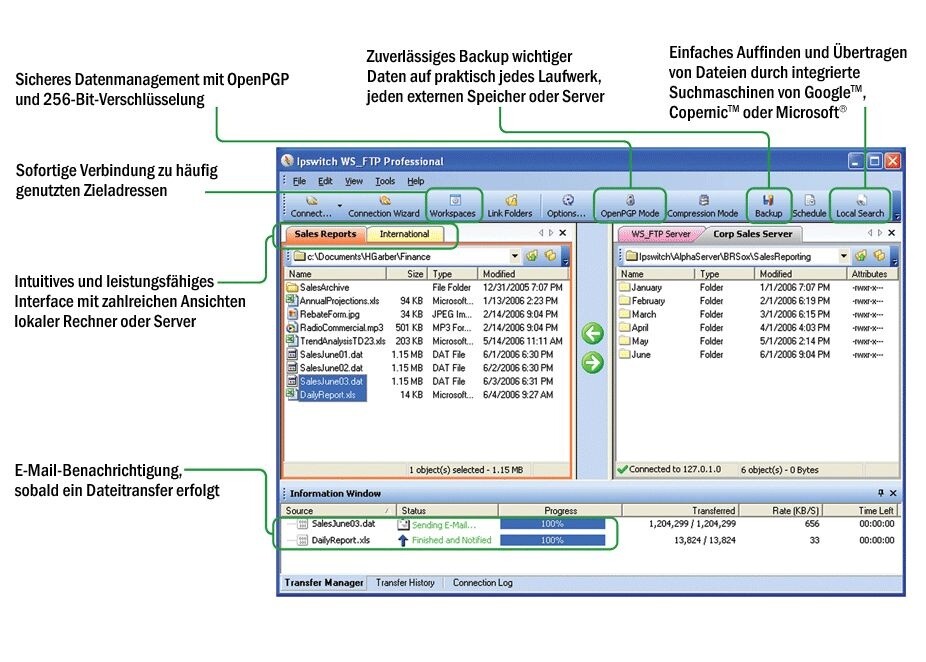Screen dimensions: 926x662
Task: Expand the local path c:\Documents dropdown
Action: point(514,256)
